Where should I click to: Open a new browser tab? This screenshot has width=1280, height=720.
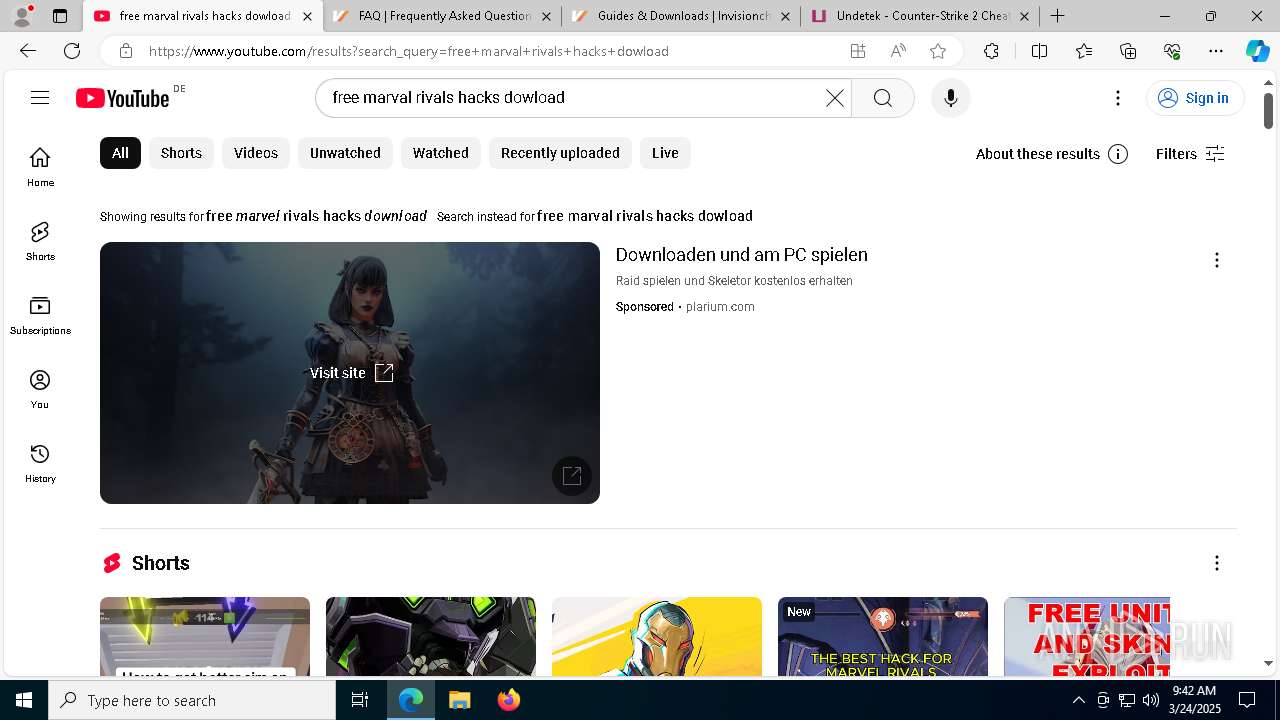pyautogui.click(x=1057, y=16)
